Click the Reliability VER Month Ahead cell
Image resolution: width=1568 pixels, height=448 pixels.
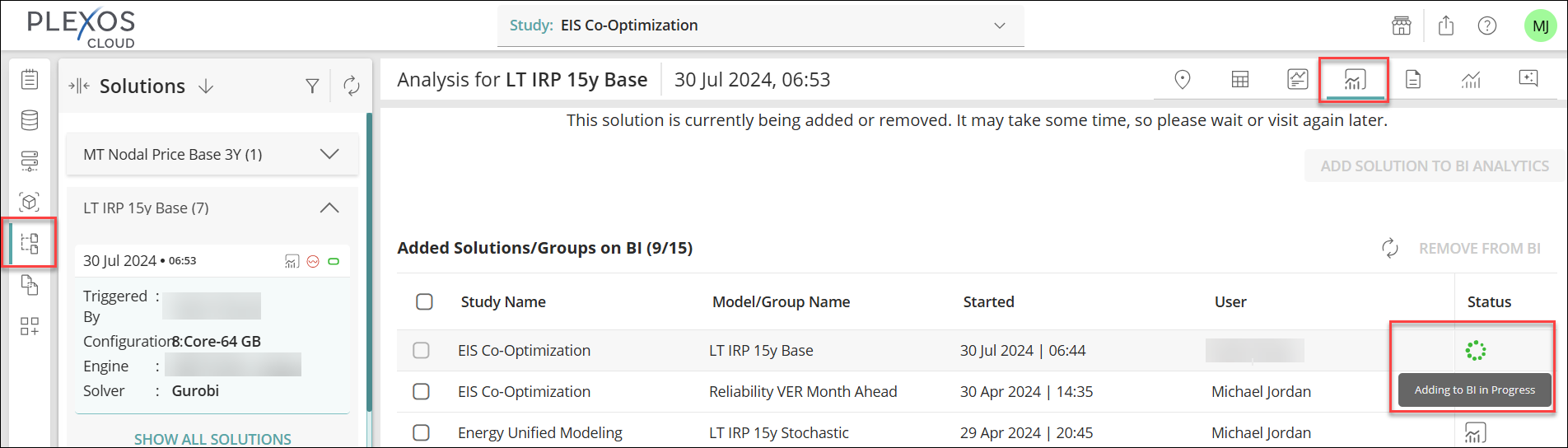click(x=803, y=391)
